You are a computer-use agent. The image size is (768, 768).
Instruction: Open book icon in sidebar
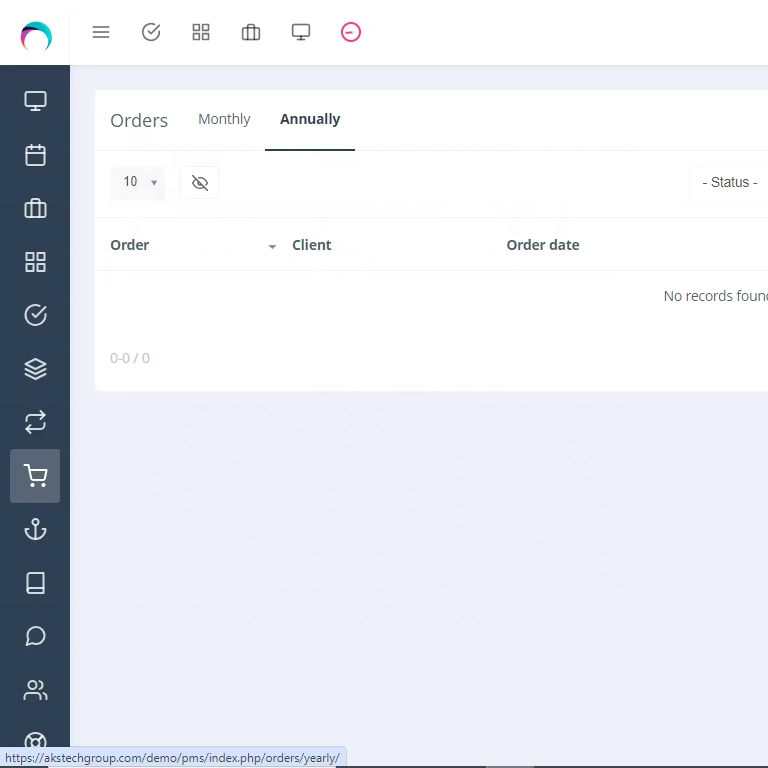35,583
